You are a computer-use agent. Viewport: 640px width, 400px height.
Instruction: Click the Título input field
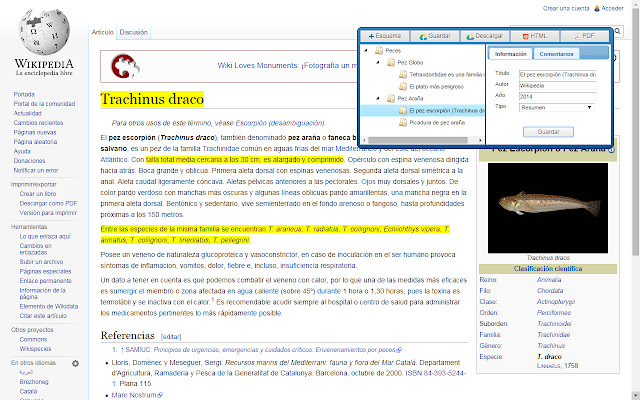(x=557, y=74)
